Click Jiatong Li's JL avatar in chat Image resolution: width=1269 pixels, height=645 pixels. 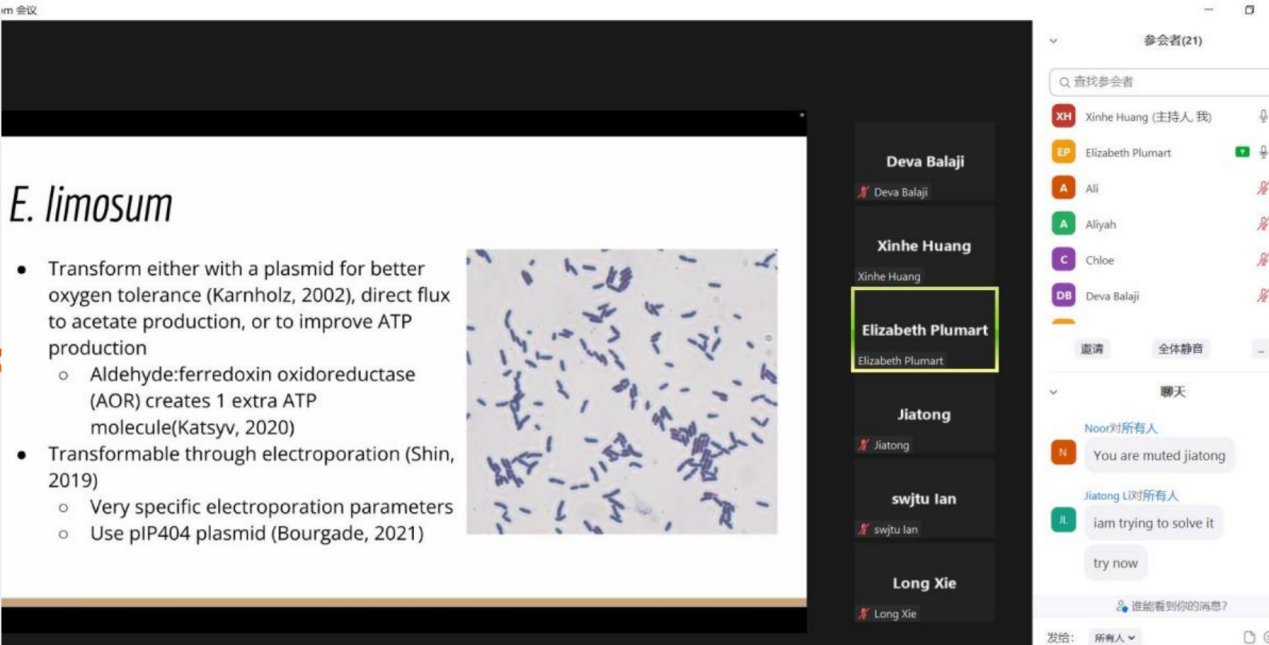(1063, 520)
